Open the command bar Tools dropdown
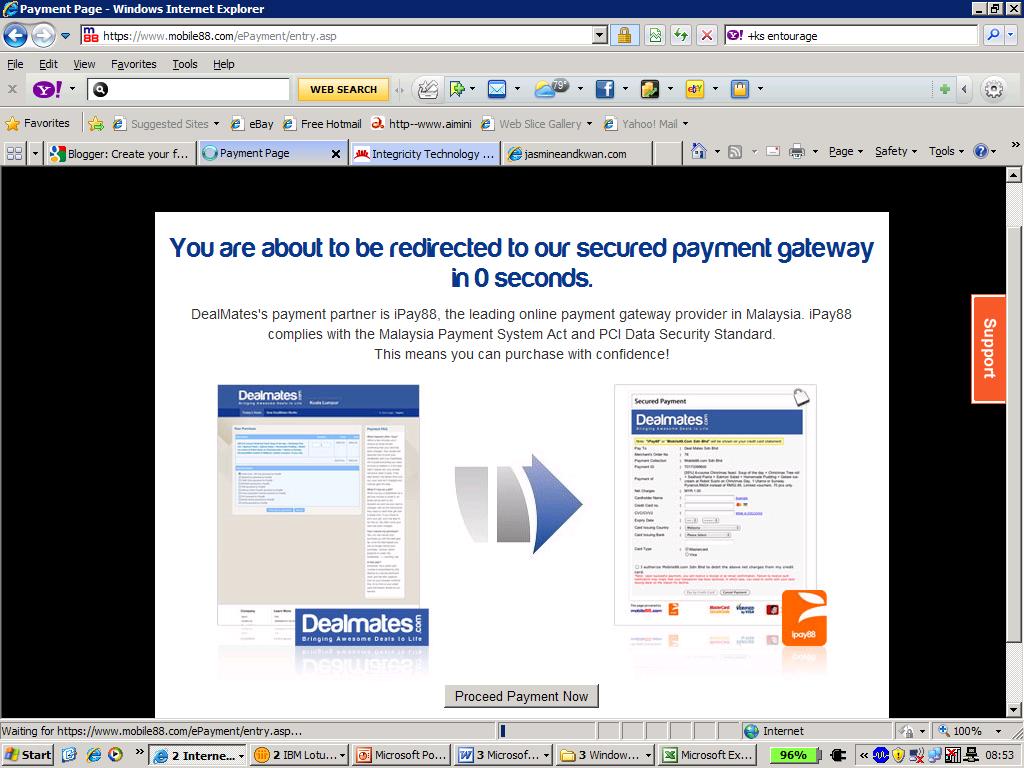Image resolution: width=1024 pixels, height=768 pixels. pos(946,152)
